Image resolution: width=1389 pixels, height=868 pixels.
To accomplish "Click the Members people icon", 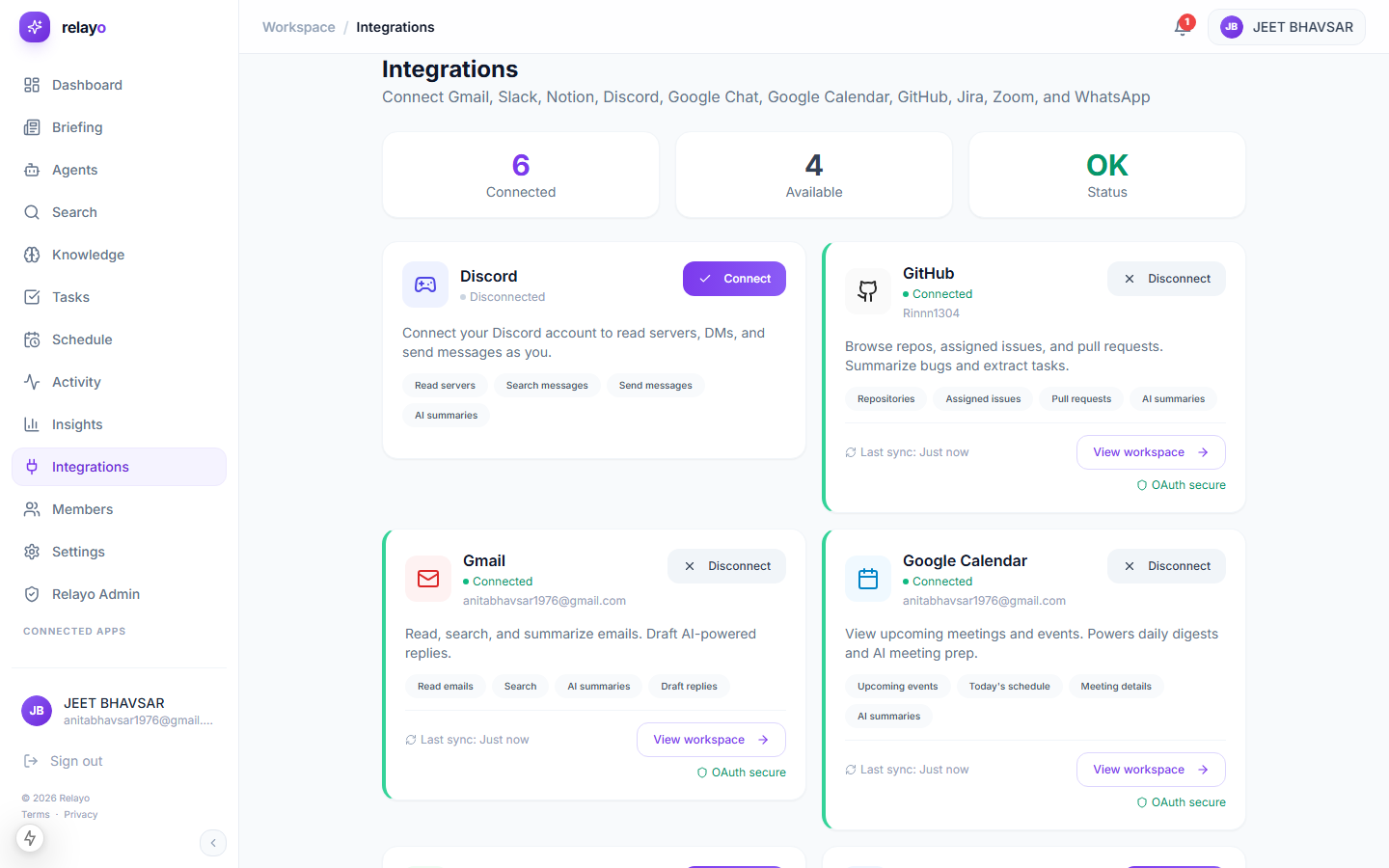I will pos(32,509).
